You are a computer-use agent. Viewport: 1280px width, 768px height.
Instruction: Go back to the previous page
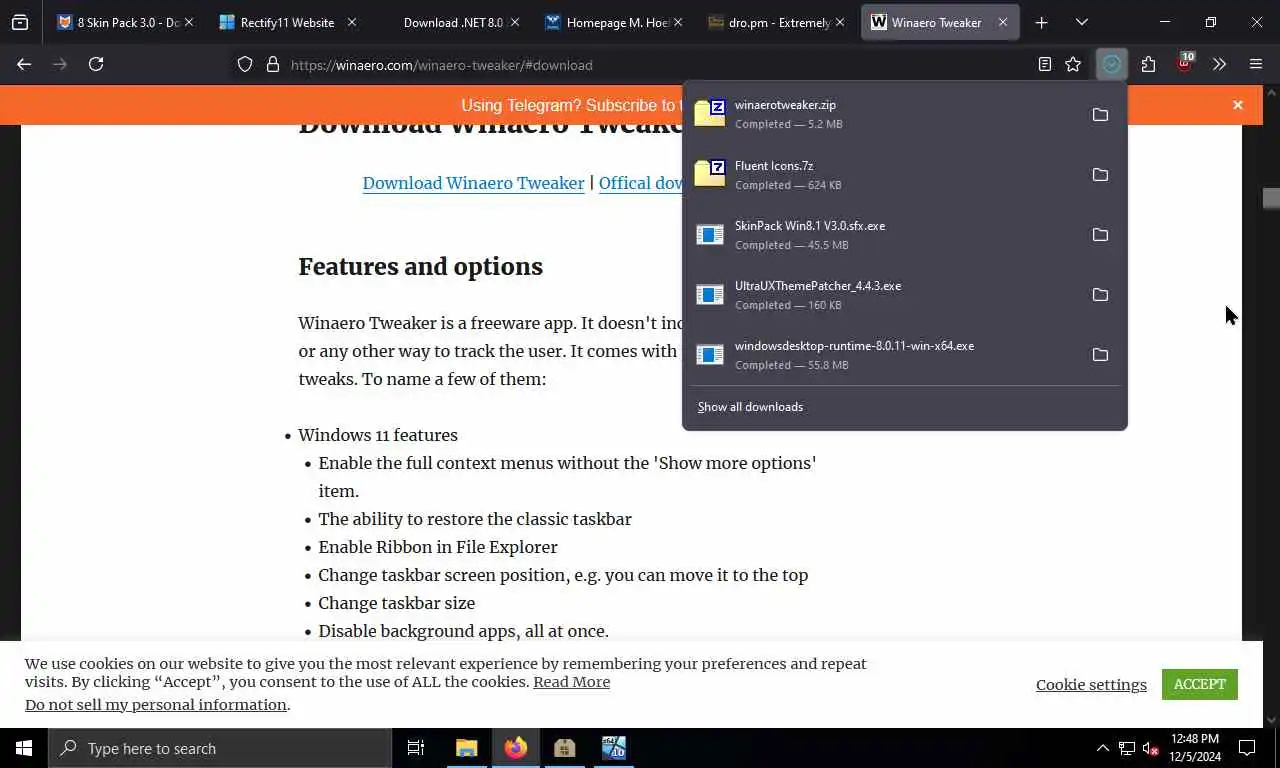24,64
